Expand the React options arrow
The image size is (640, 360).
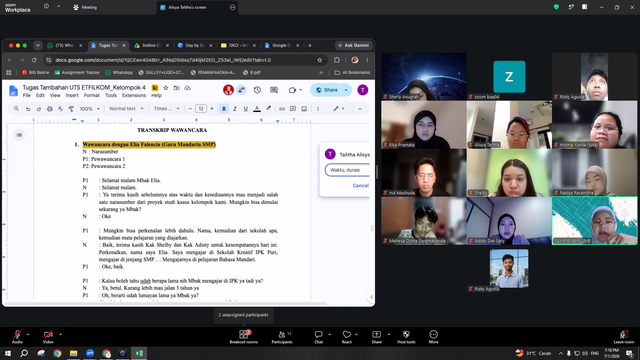[356, 334]
